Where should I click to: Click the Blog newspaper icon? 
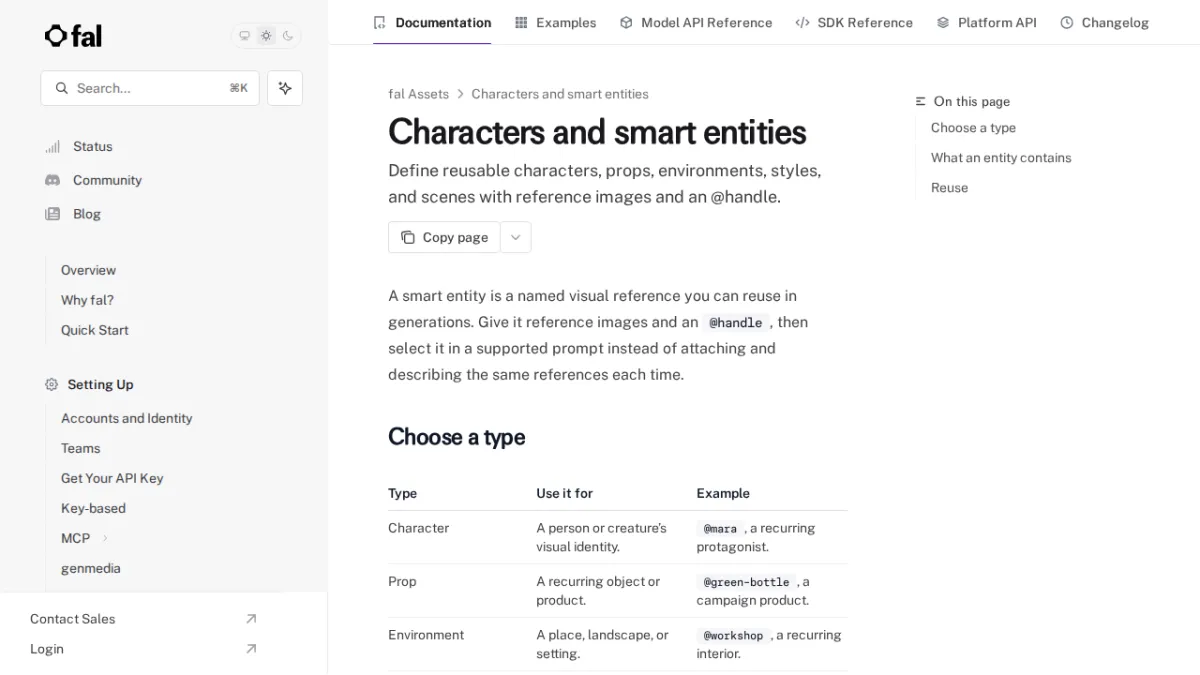pyautogui.click(x=52, y=214)
